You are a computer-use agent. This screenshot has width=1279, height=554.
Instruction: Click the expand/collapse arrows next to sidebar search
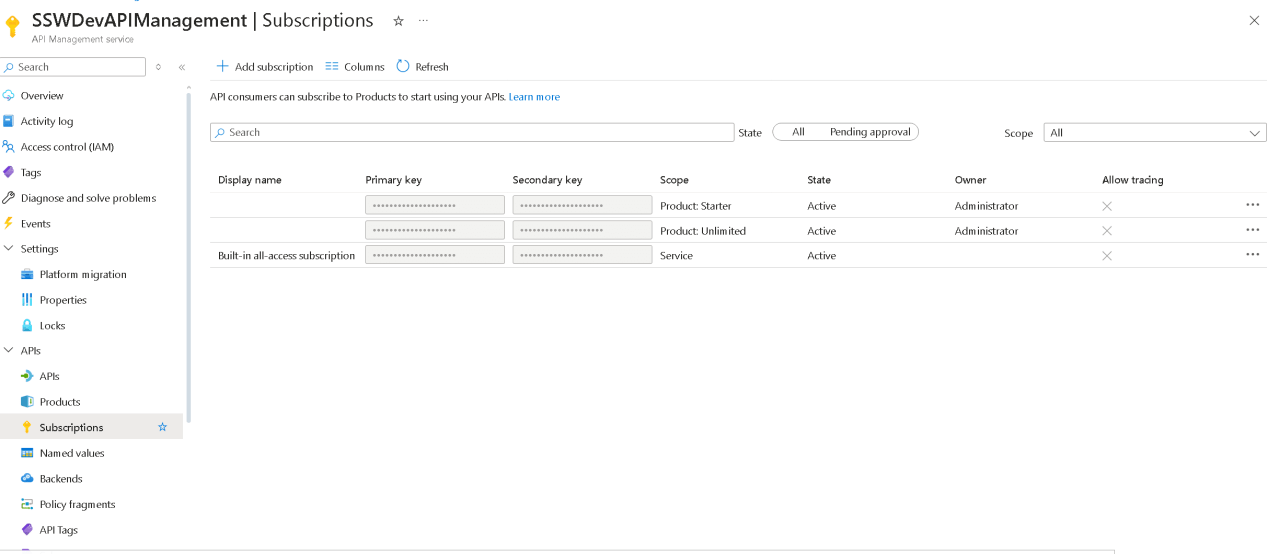tap(158, 67)
